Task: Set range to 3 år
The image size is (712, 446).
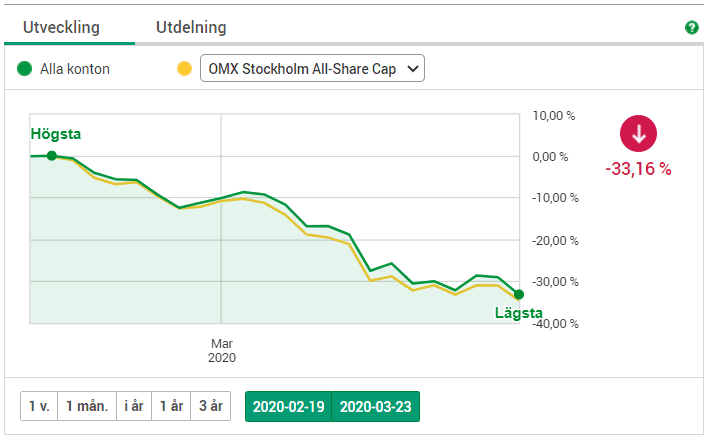Action: click(210, 407)
